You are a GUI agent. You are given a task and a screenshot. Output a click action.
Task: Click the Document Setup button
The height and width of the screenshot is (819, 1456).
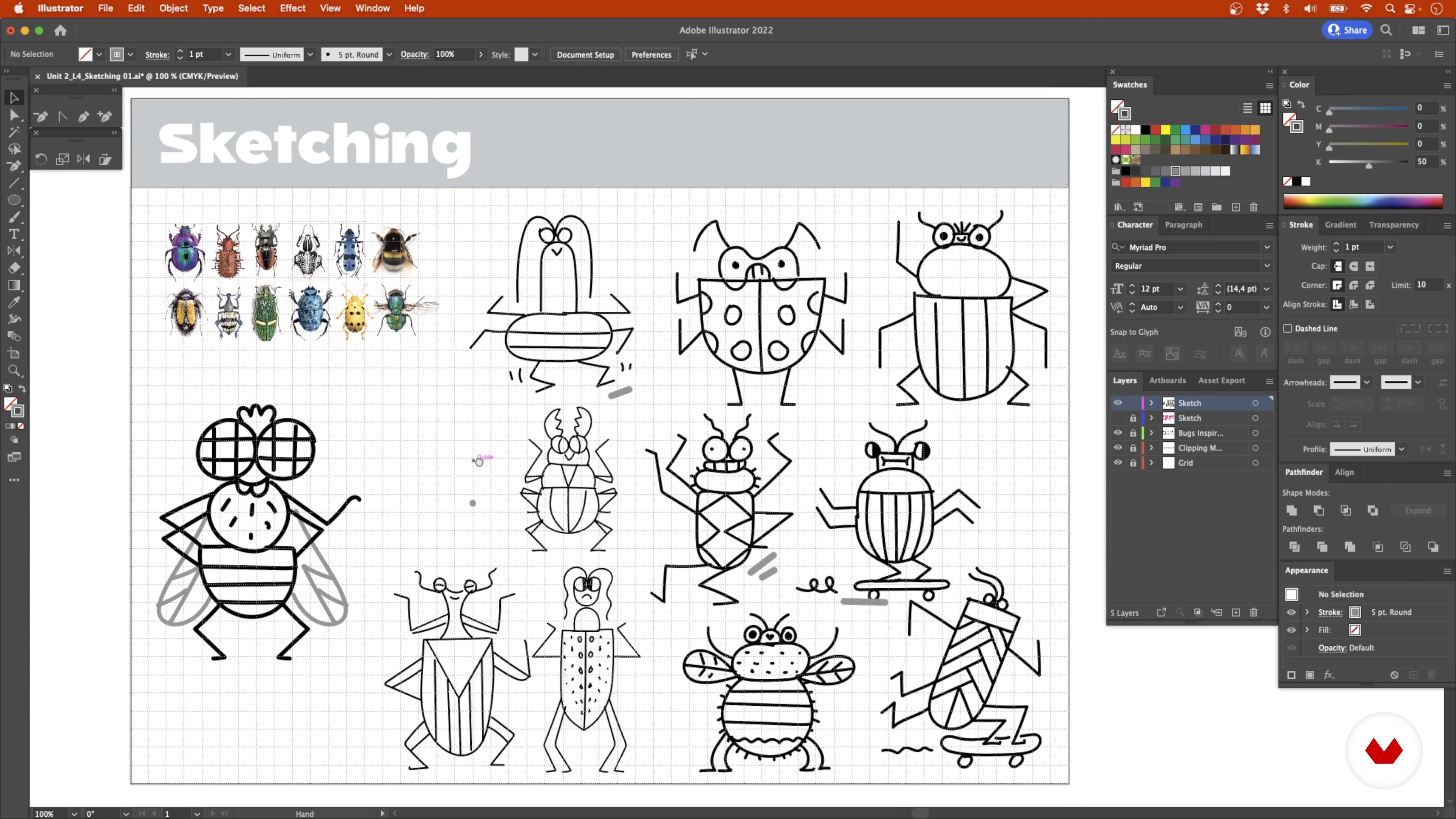[585, 55]
